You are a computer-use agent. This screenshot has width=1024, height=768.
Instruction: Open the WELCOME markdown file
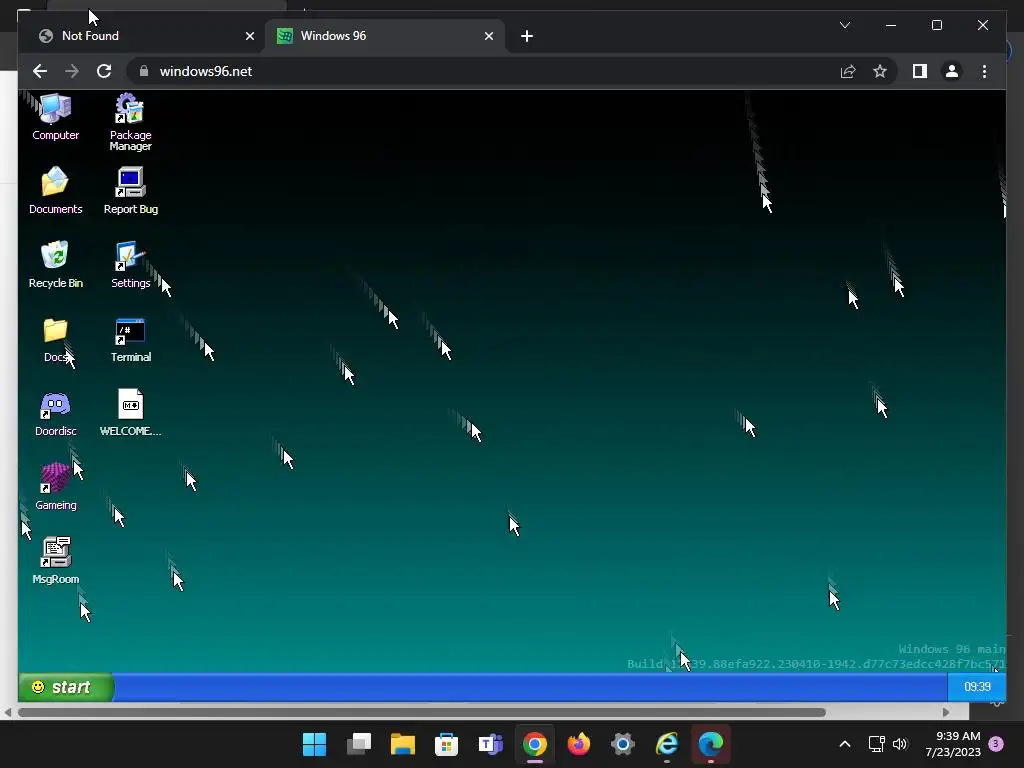(131, 413)
